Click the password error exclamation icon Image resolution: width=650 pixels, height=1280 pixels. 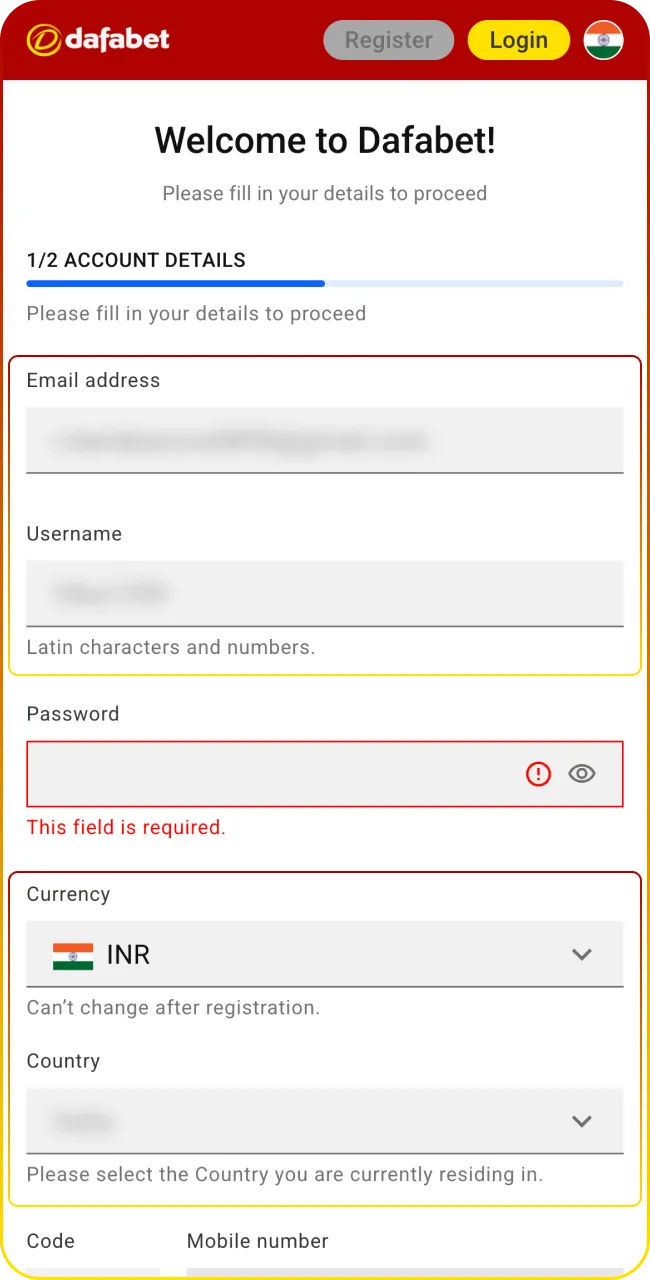(x=538, y=773)
